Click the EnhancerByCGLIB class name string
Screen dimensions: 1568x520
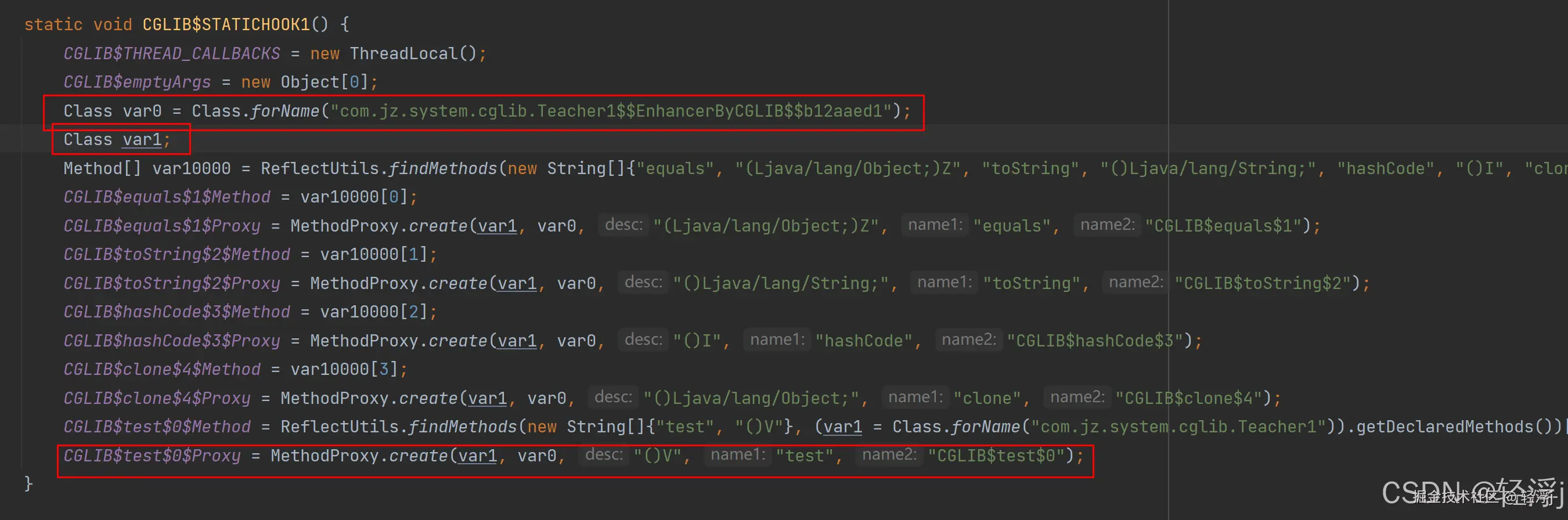pyautogui.click(x=611, y=111)
